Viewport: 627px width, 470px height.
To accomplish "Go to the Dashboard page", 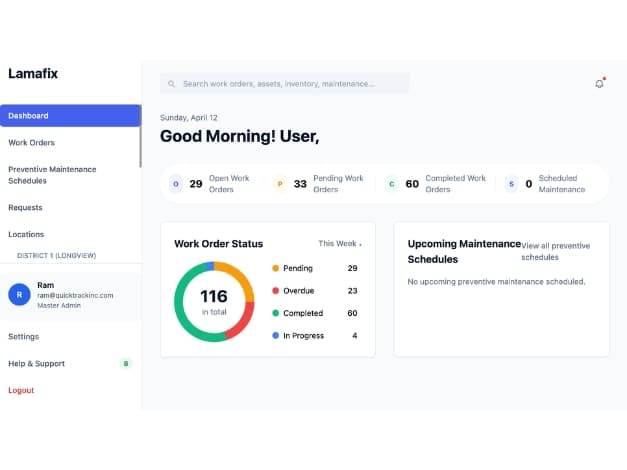I will pos(70,116).
